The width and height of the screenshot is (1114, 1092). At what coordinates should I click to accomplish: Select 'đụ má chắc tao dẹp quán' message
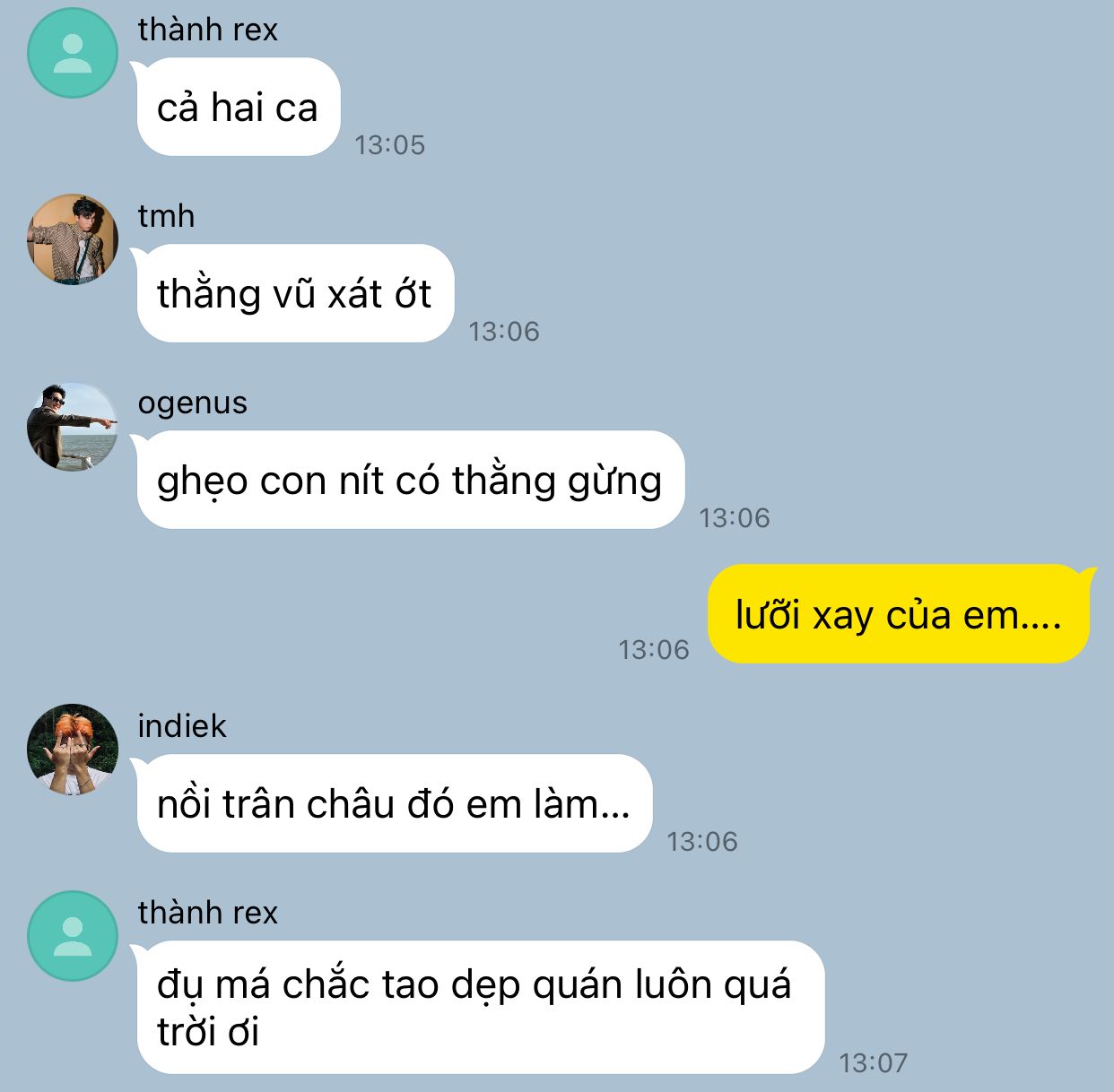click(478, 1007)
